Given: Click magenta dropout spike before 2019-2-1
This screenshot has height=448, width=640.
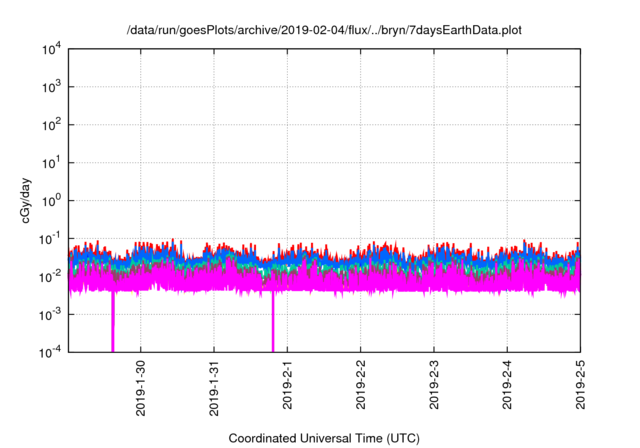Looking at the screenshot, I should pos(273,322).
